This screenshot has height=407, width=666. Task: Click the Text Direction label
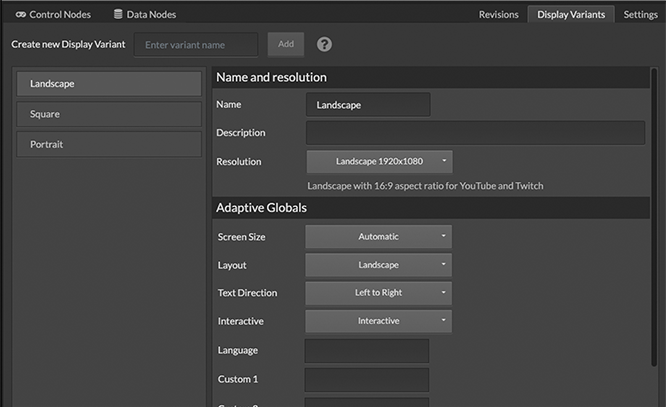click(x=247, y=293)
